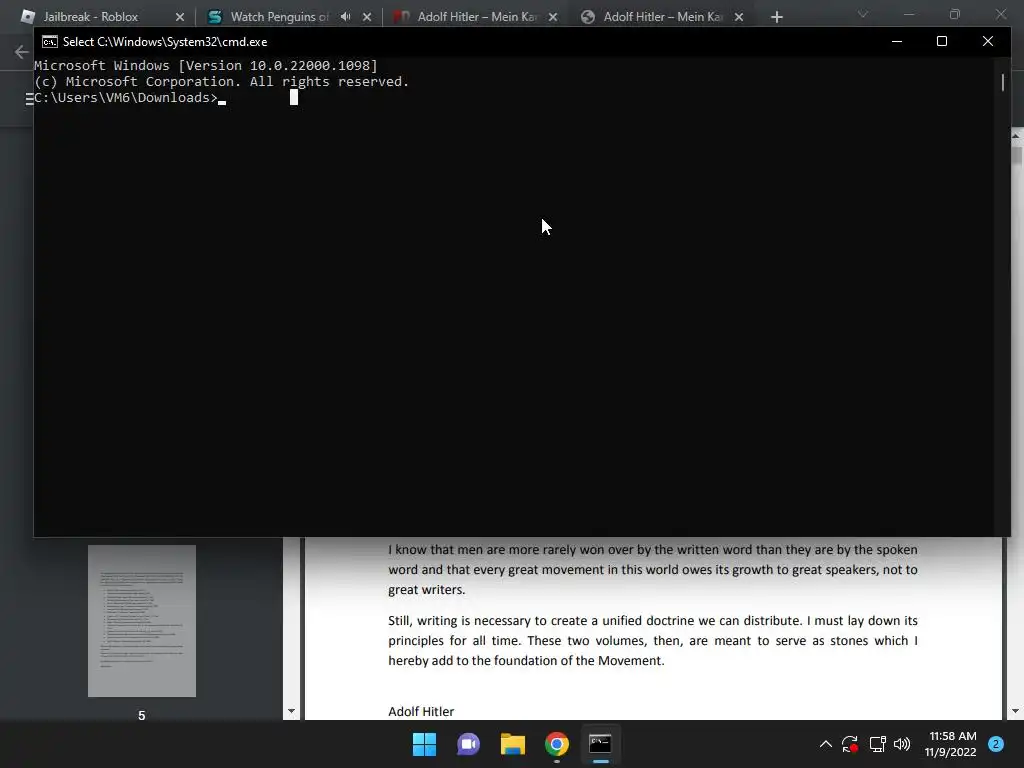
Task: Click the PDF sidebar scroll-down arrow
Action: [x=291, y=711]
